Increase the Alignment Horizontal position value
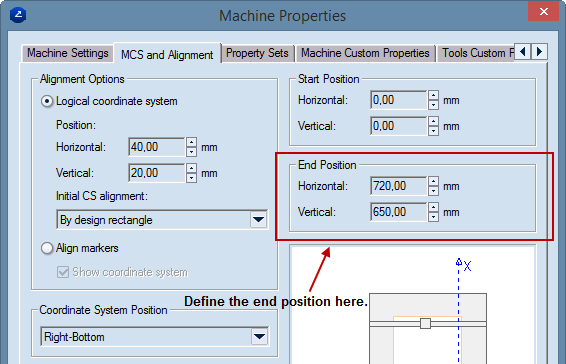566x364 pixels. click(x=192, y=142)
